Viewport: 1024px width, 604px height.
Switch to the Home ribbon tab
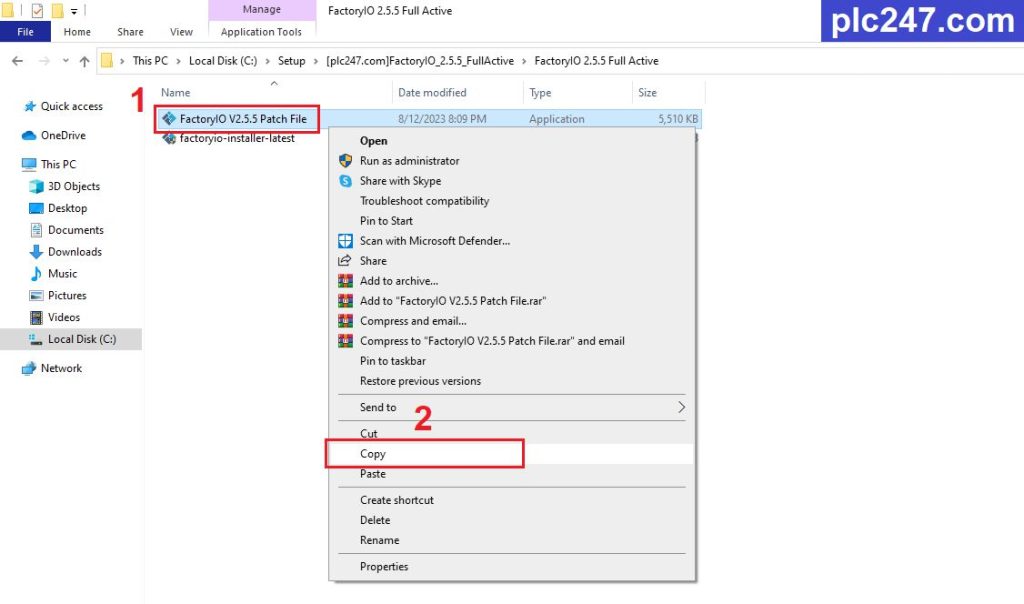[77, 31]
